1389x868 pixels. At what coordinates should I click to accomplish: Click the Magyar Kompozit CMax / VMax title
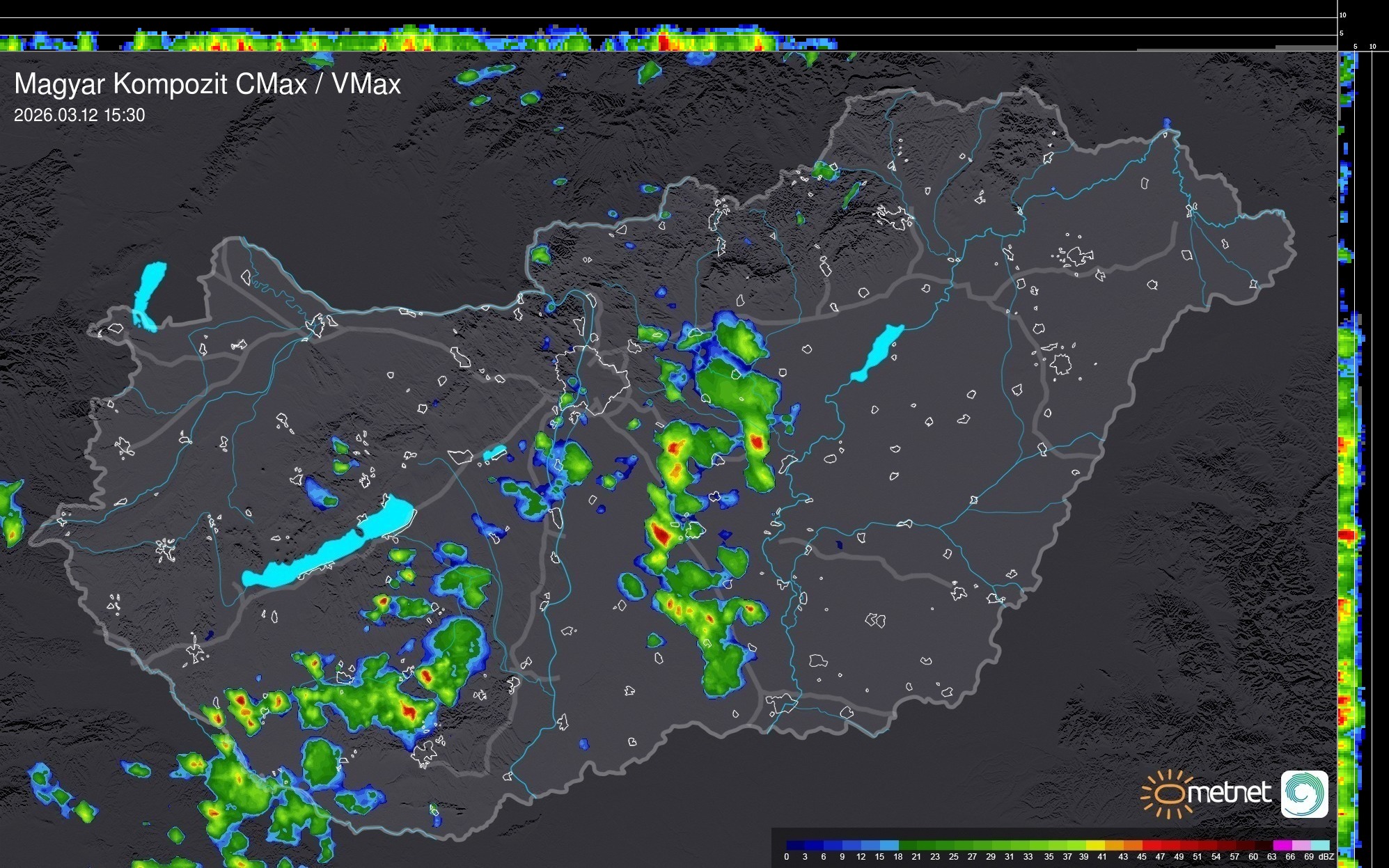207,84
